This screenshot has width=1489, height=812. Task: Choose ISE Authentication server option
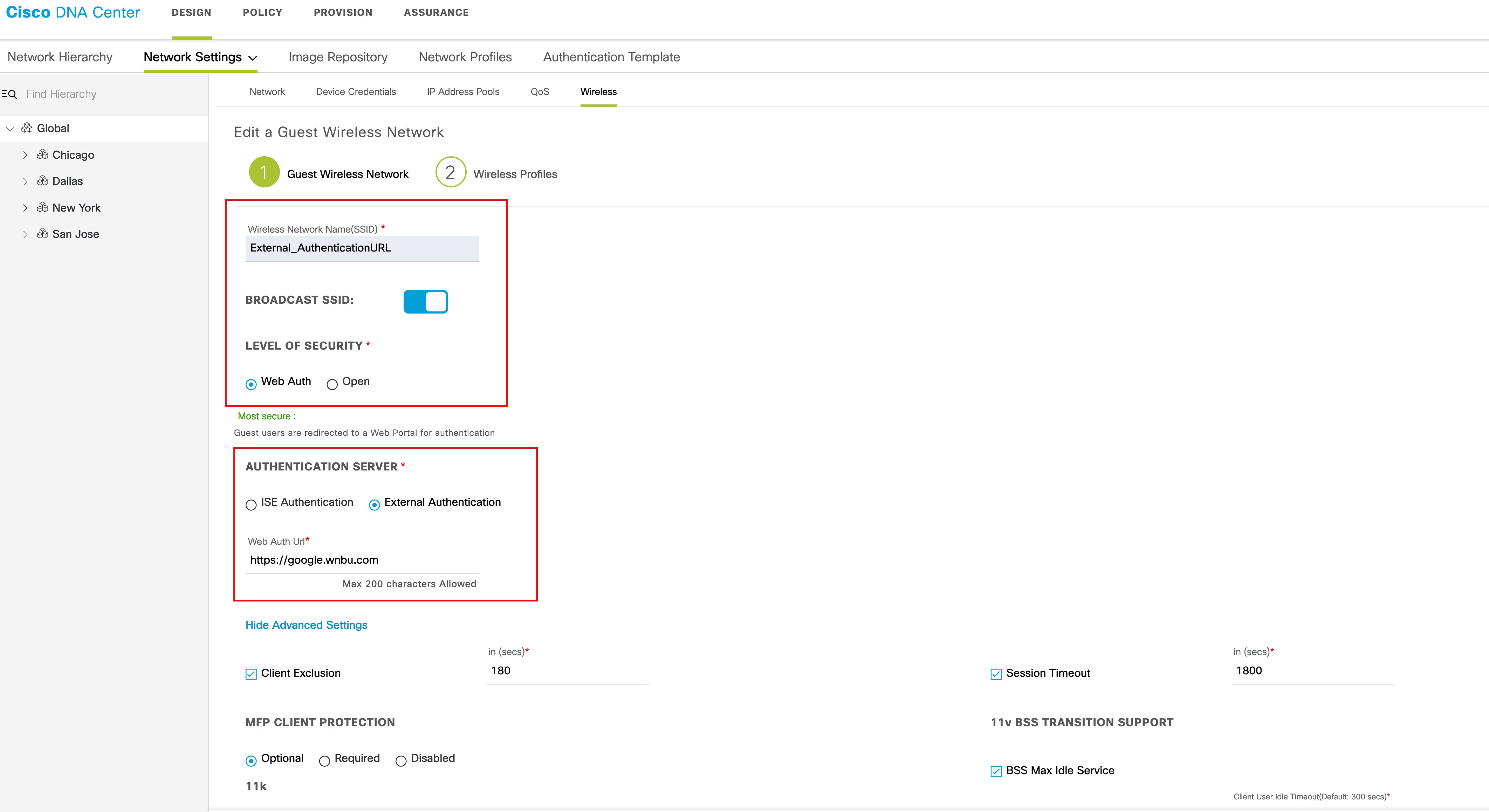[251, 505]
